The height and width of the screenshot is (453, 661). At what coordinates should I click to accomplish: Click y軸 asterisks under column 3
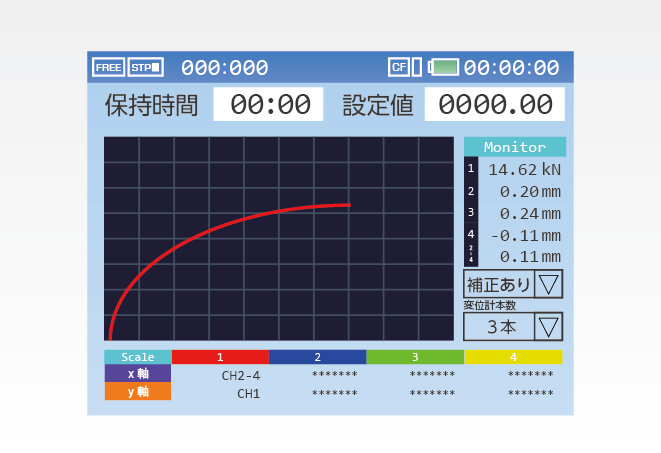pyautogui.click(x=433, y=393)
